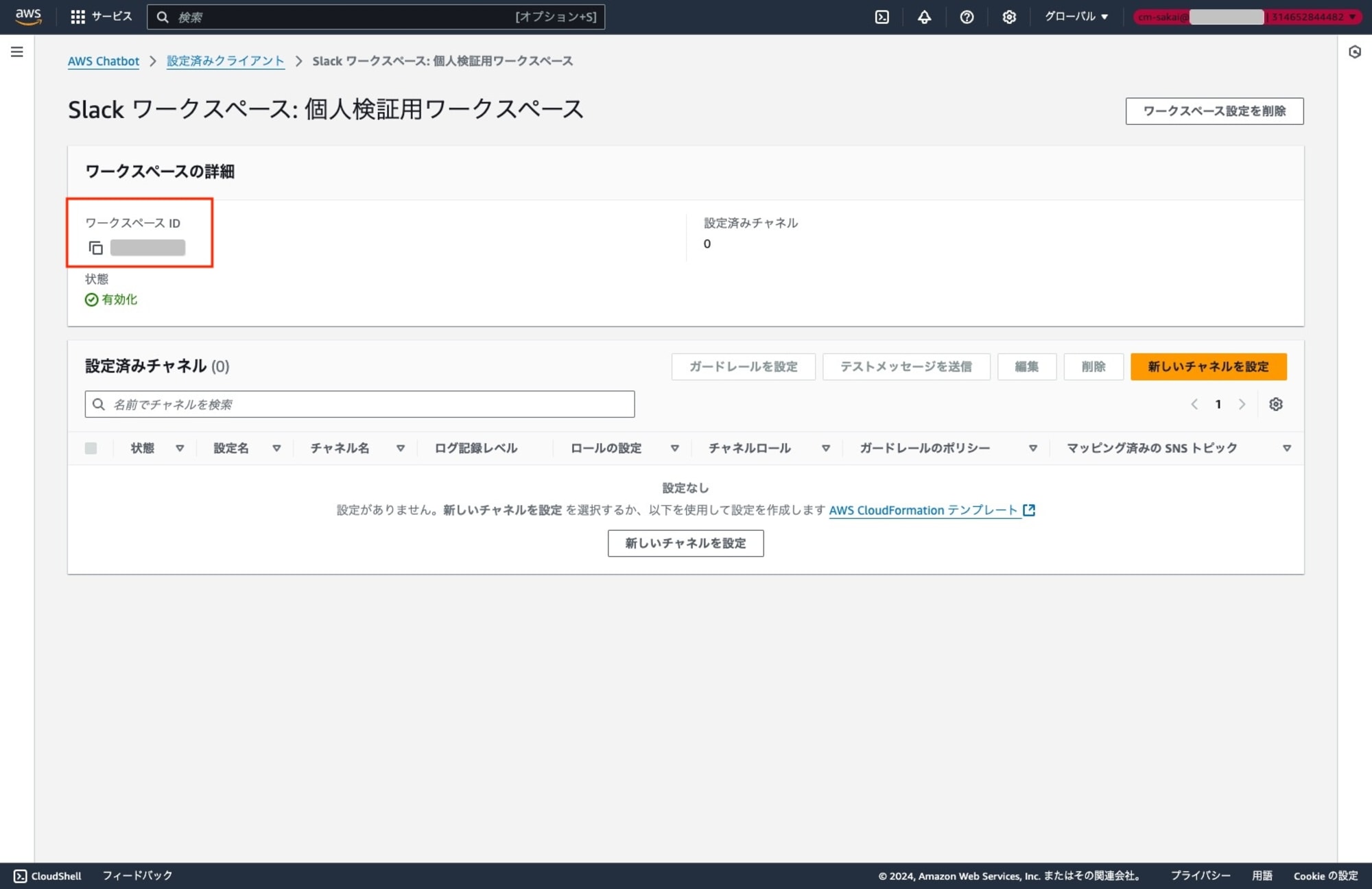Open the account menu dropdown
The image size is (1372, 889).
pos(1246,16)
